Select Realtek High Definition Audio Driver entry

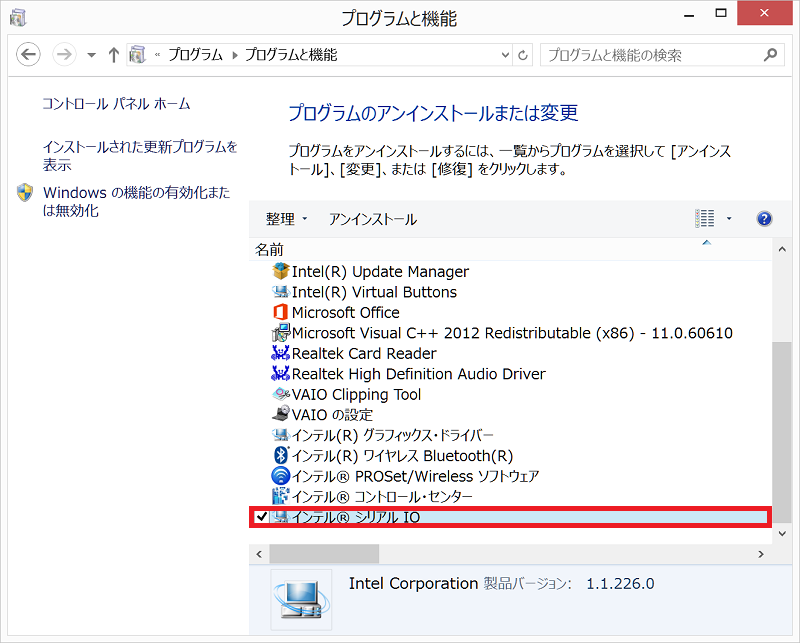click(418, 374)
